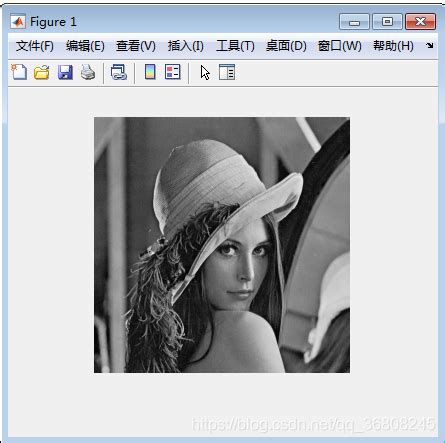This screenshot has height=443, width=445.
Task: Toggle the Property Editor panel icon
Action: click(227, 72)
